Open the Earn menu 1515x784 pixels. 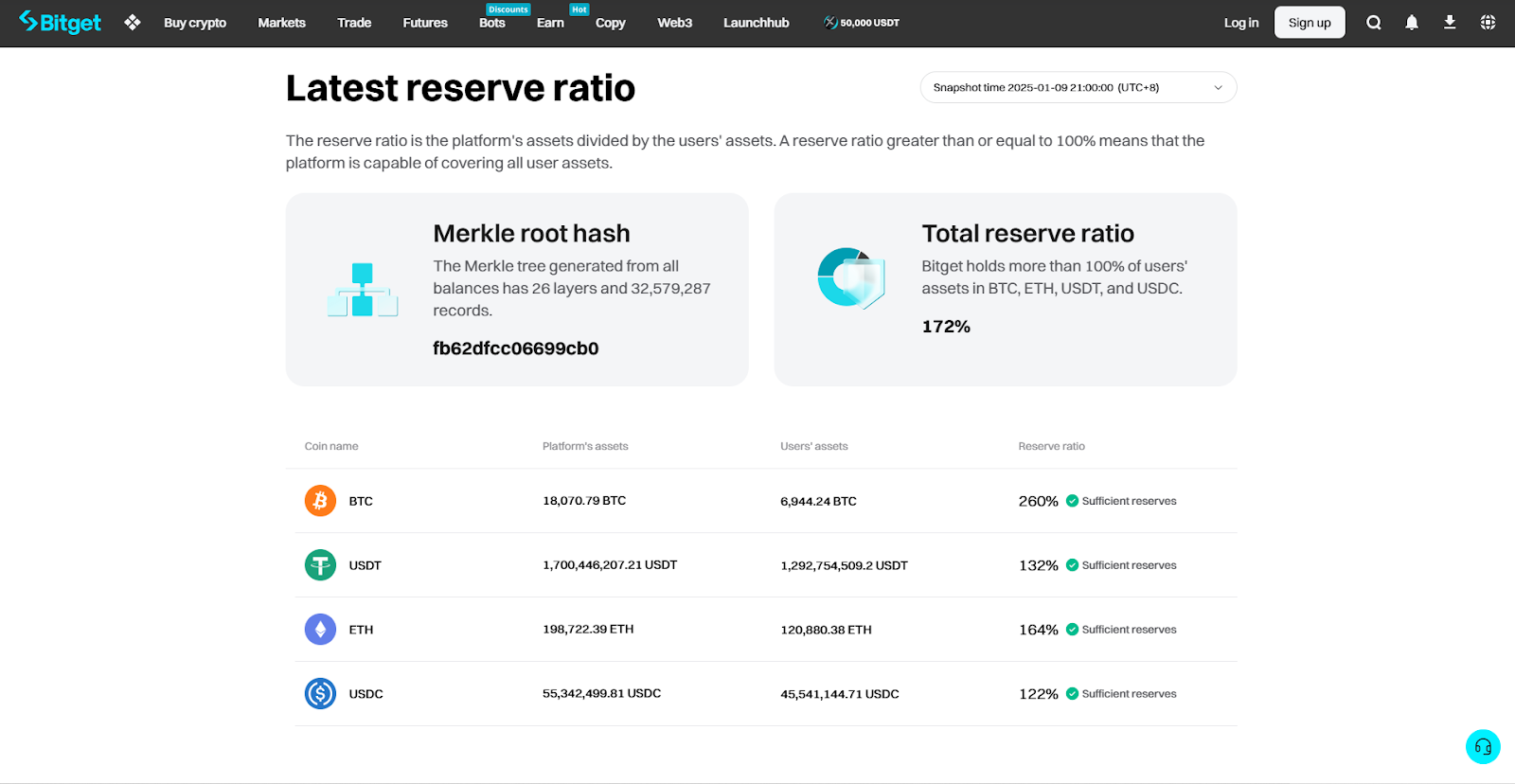pyautogui.click(x=550, y=23)
